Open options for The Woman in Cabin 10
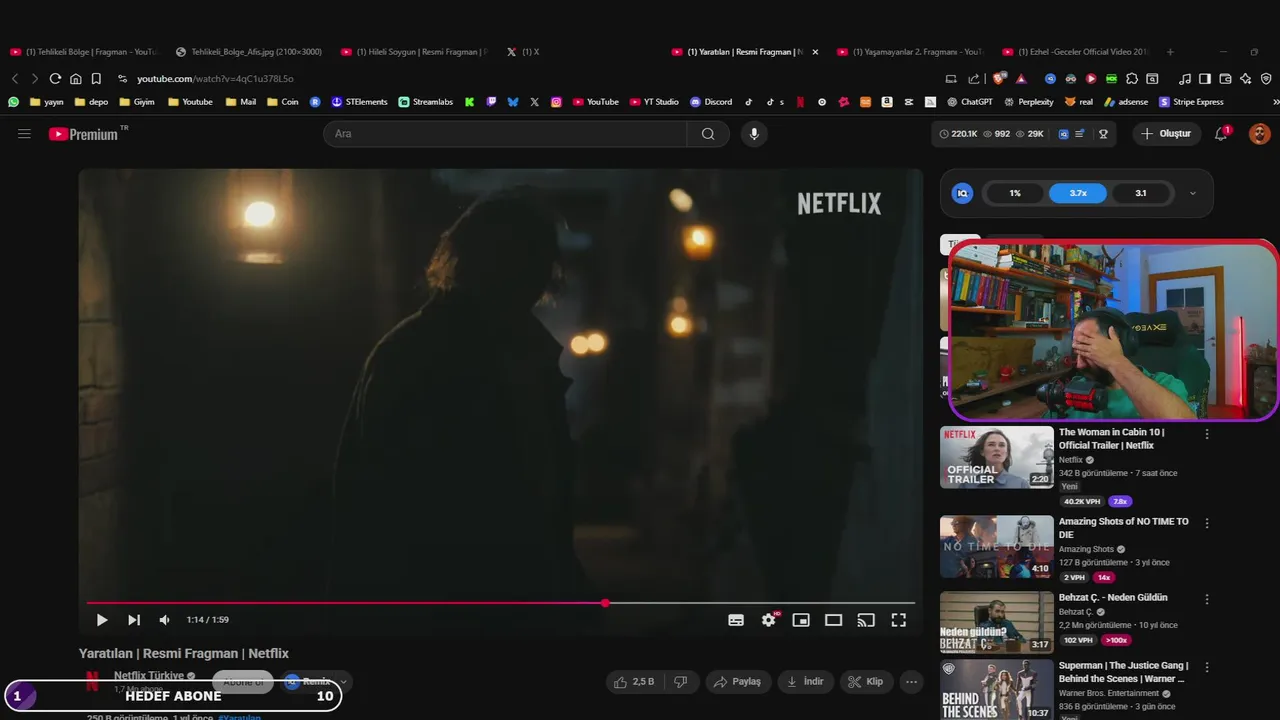 click(1207, 434)
